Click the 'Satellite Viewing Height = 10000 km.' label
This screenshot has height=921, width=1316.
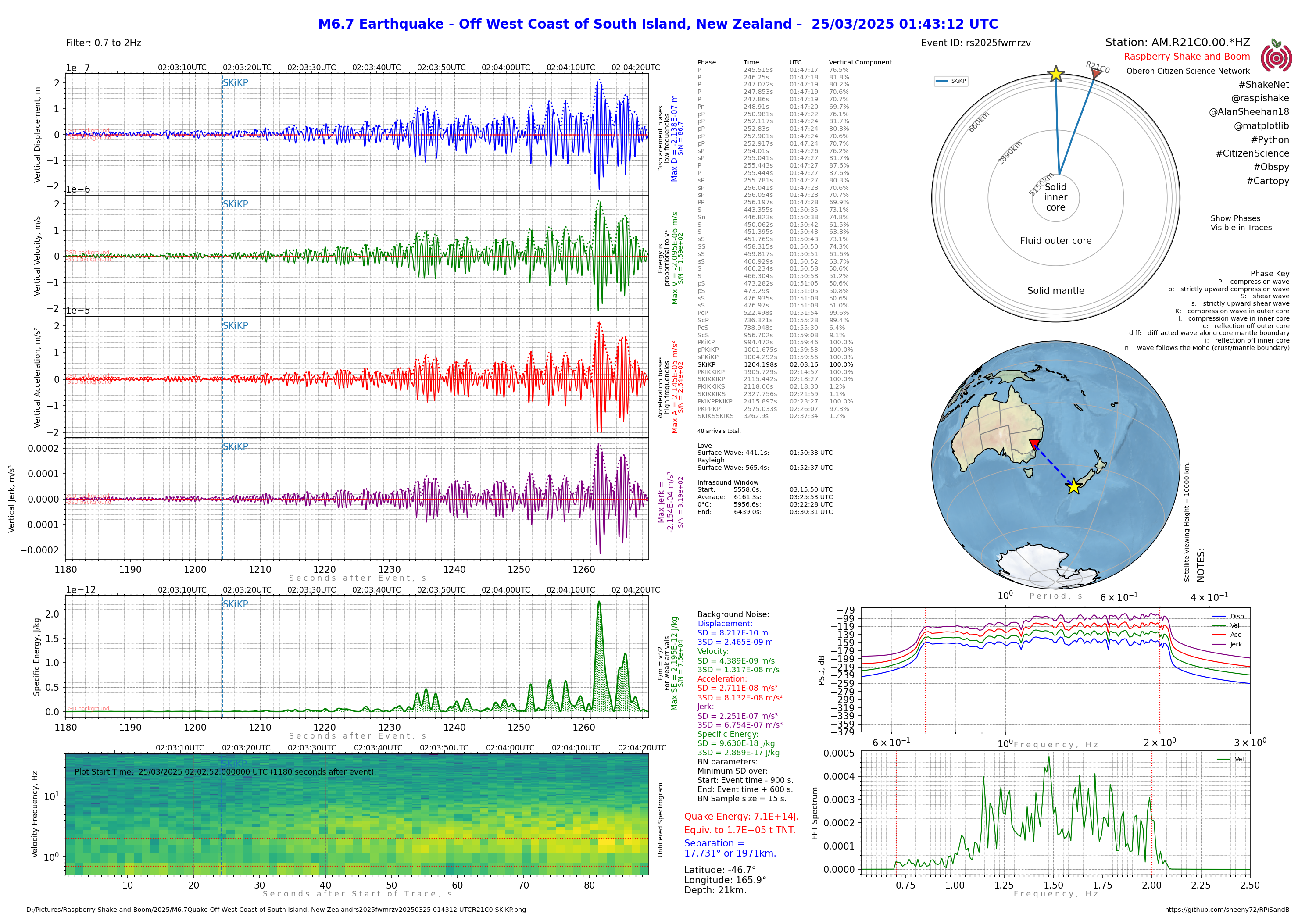click(1187, 521)
